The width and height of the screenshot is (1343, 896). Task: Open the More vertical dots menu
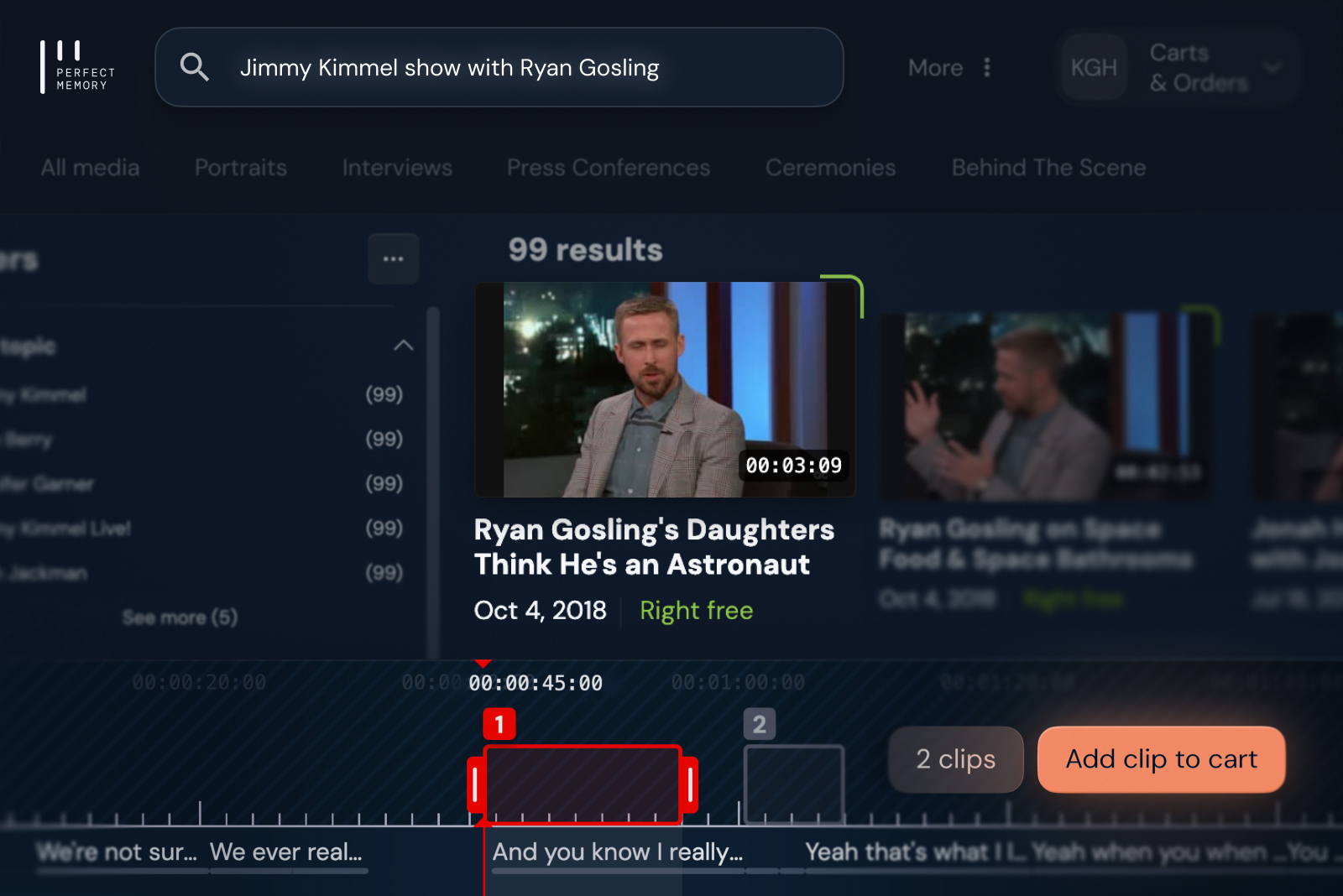[987, 67]
